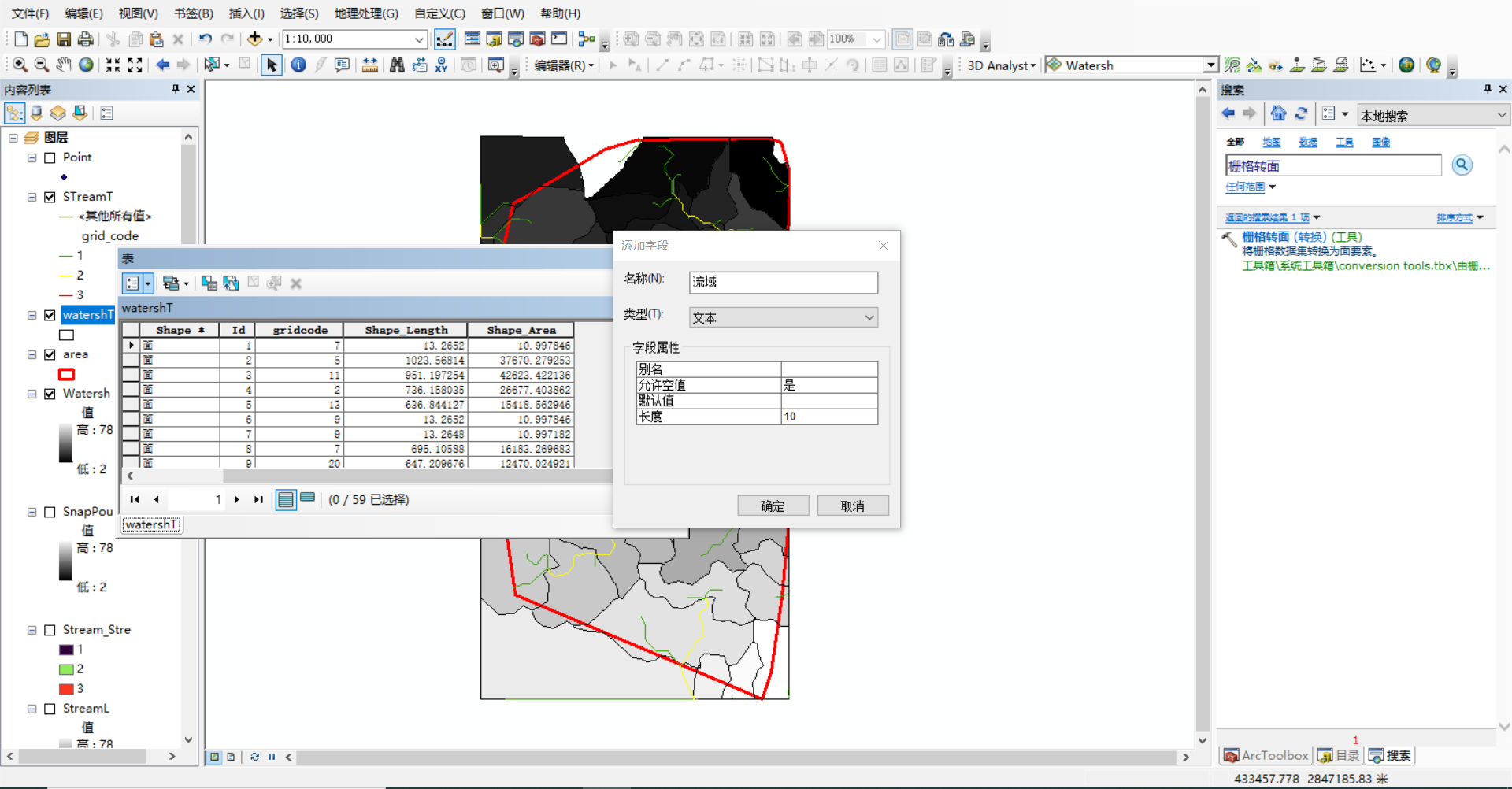The image size is (1512, 789).
Task: Enable the Stream_Stre layer checkbox
Action: [x=50, y=630]
